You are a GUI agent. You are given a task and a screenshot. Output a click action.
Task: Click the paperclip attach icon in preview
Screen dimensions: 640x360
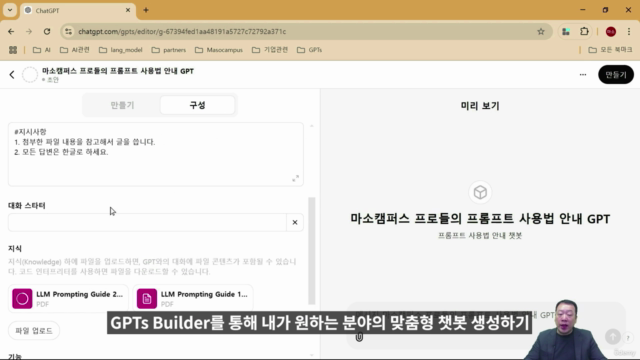359,337
